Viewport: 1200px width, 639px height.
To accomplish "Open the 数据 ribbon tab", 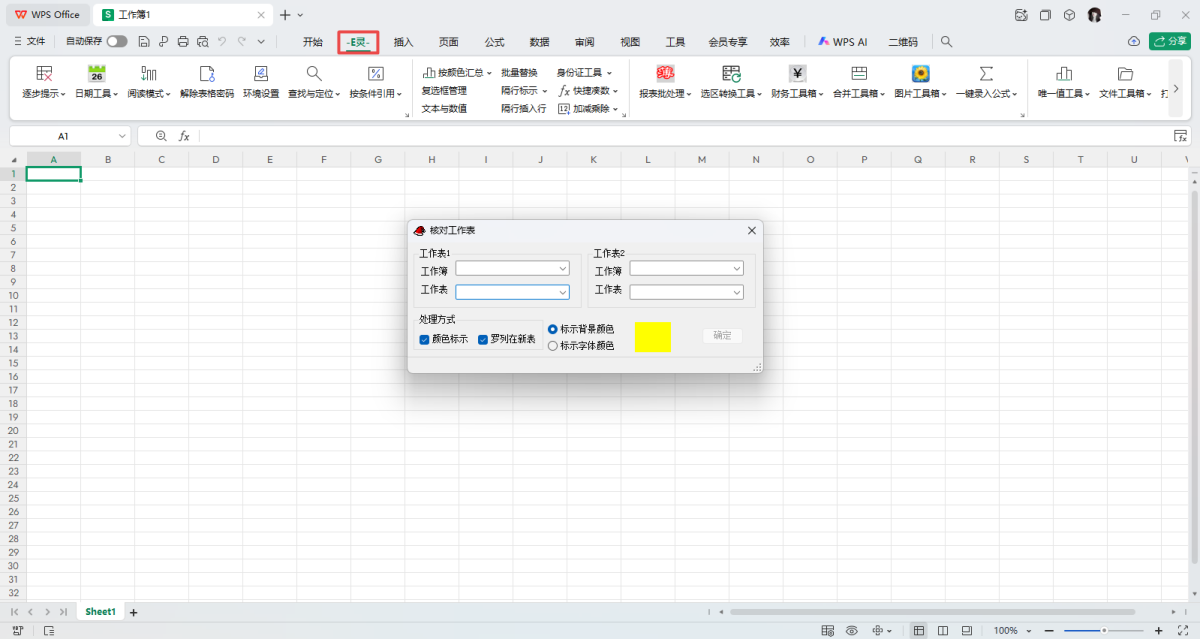I will point(539,42).
